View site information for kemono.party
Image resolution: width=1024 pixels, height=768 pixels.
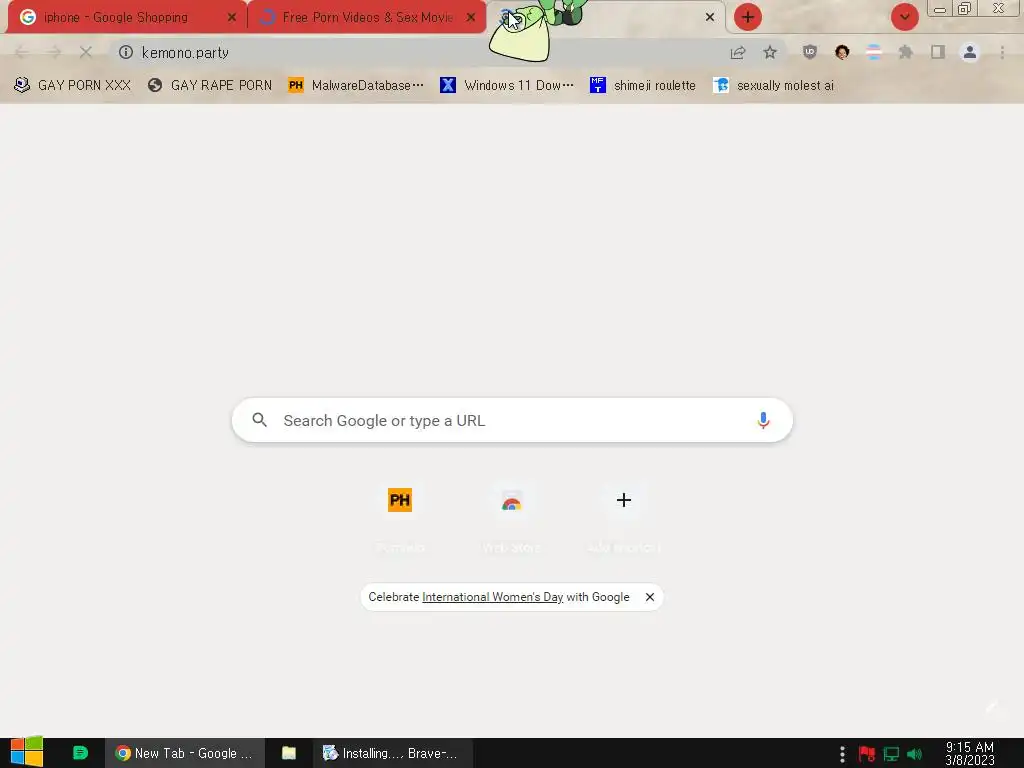tap(126, 52)
